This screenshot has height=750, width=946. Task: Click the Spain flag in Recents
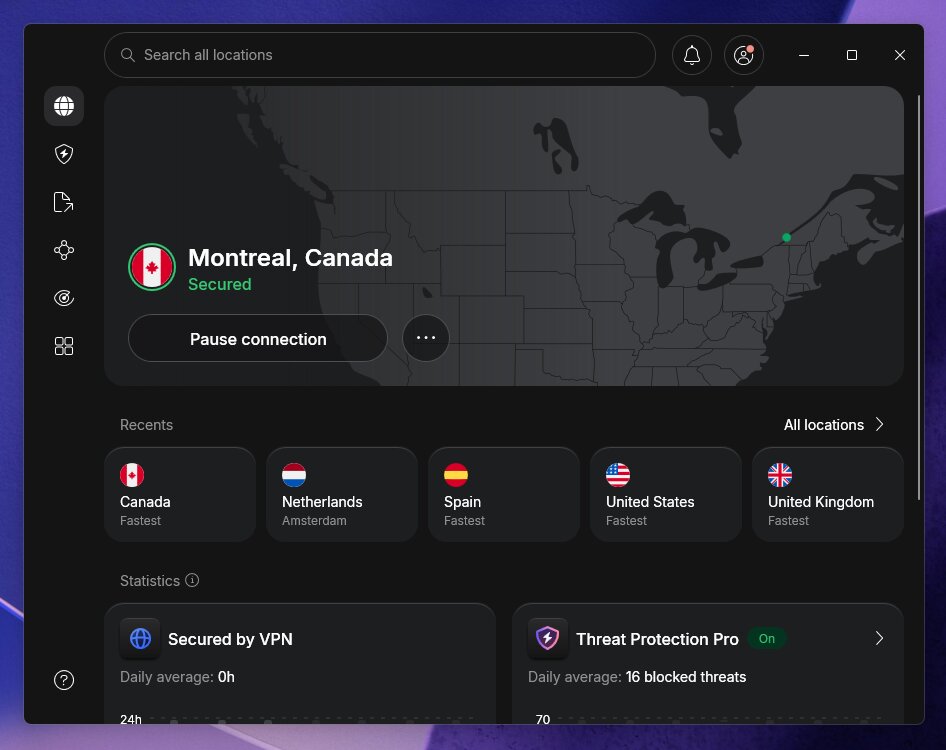click(x=456, y=475)
